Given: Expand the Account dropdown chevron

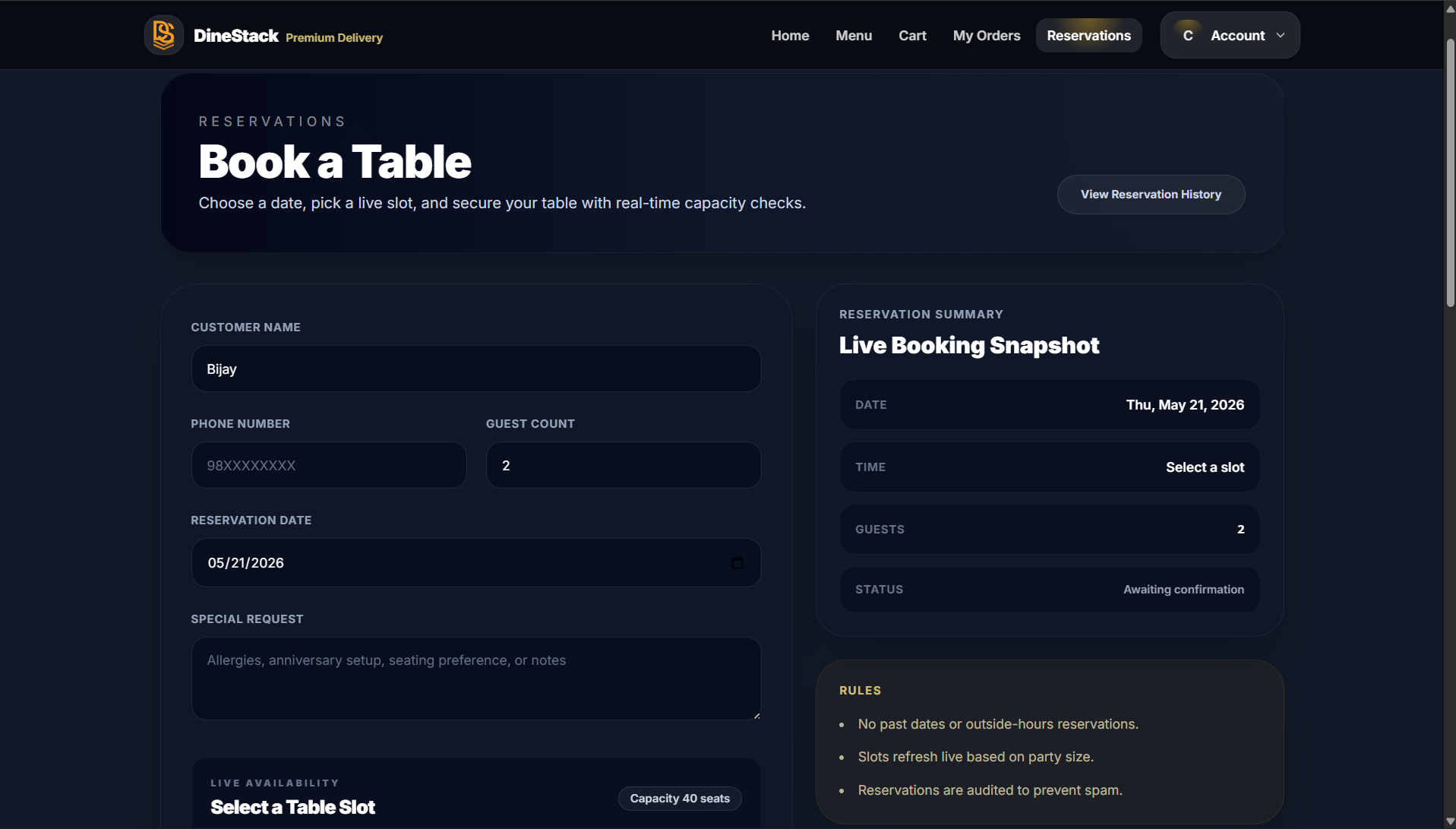Looking at the screenshot, I should click(1281, 36).
